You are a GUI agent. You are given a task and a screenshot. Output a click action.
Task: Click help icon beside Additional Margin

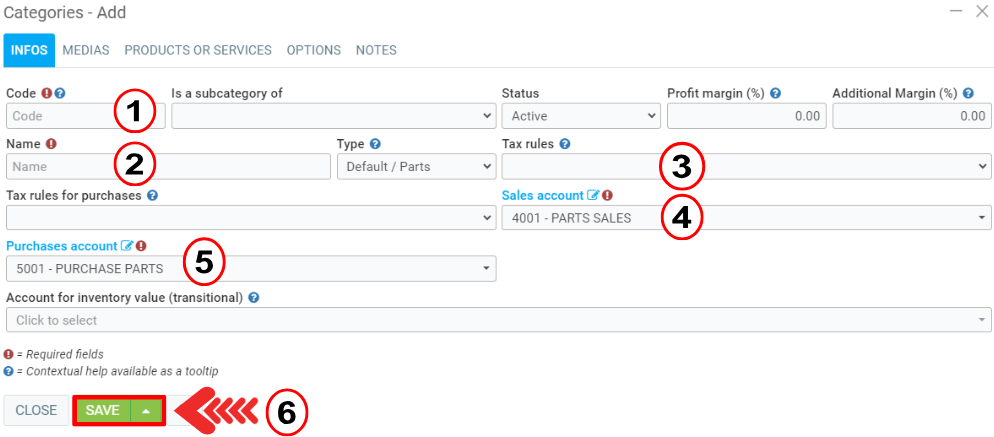pyautogui.click(x=968, y=94)
